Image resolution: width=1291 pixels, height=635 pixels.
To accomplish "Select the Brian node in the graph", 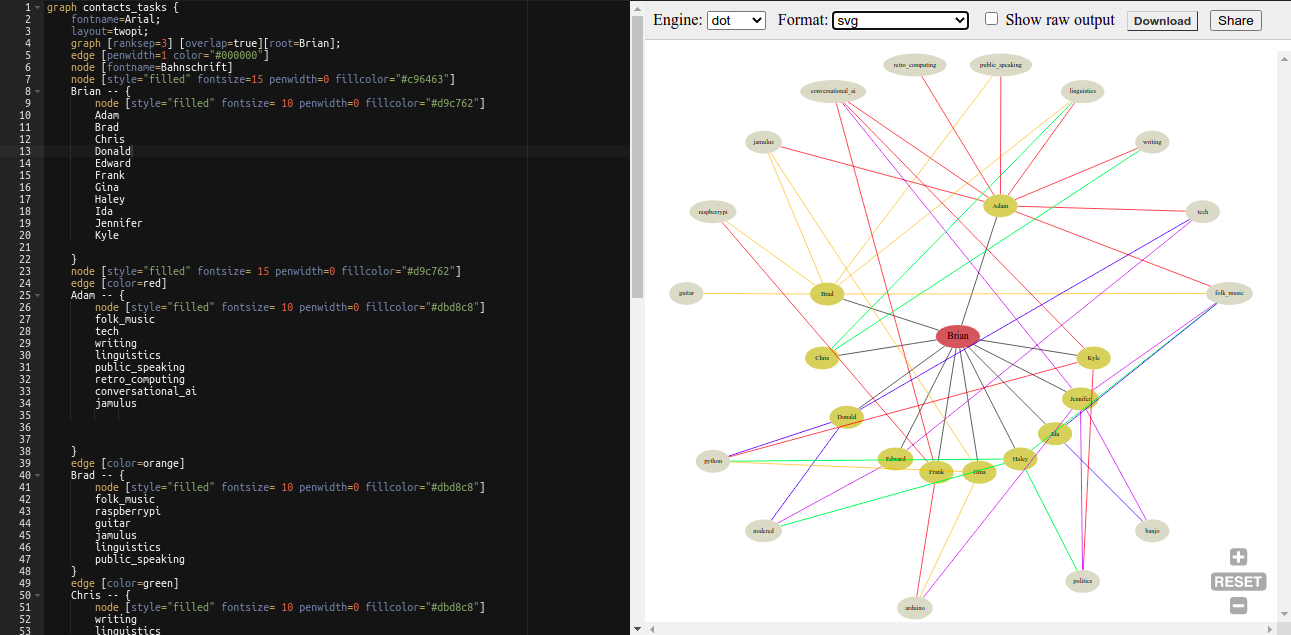I will (957, 336).
